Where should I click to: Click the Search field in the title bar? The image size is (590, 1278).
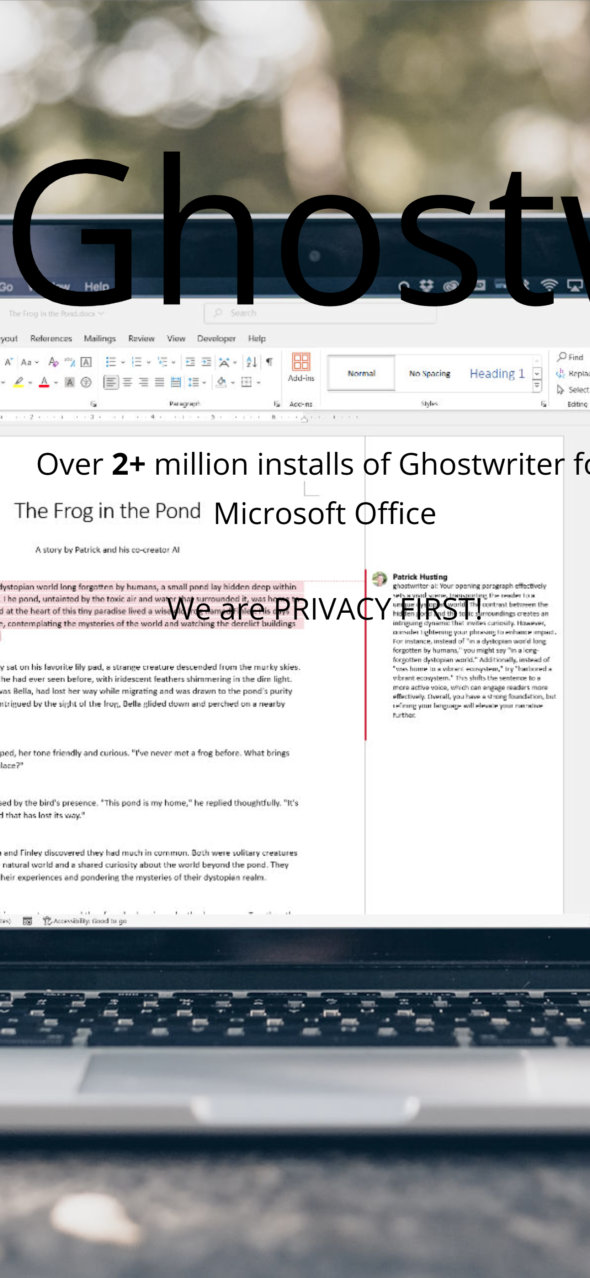point(320,312)
